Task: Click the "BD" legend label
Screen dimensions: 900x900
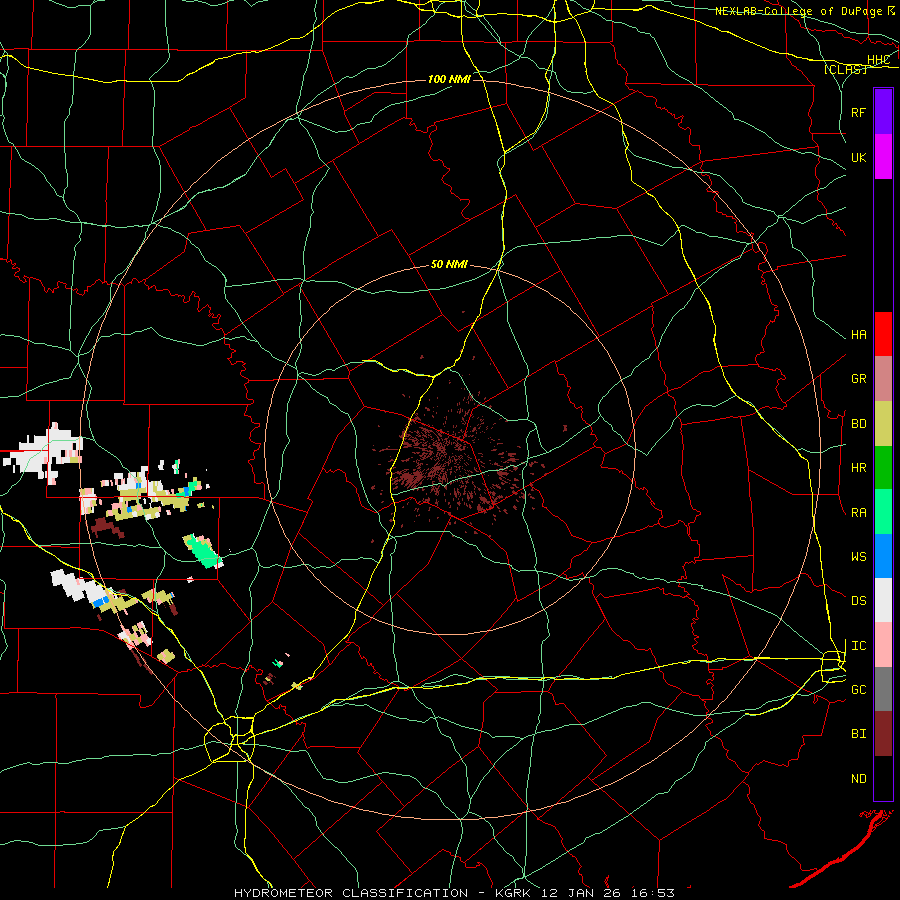Action: (858, 424)
